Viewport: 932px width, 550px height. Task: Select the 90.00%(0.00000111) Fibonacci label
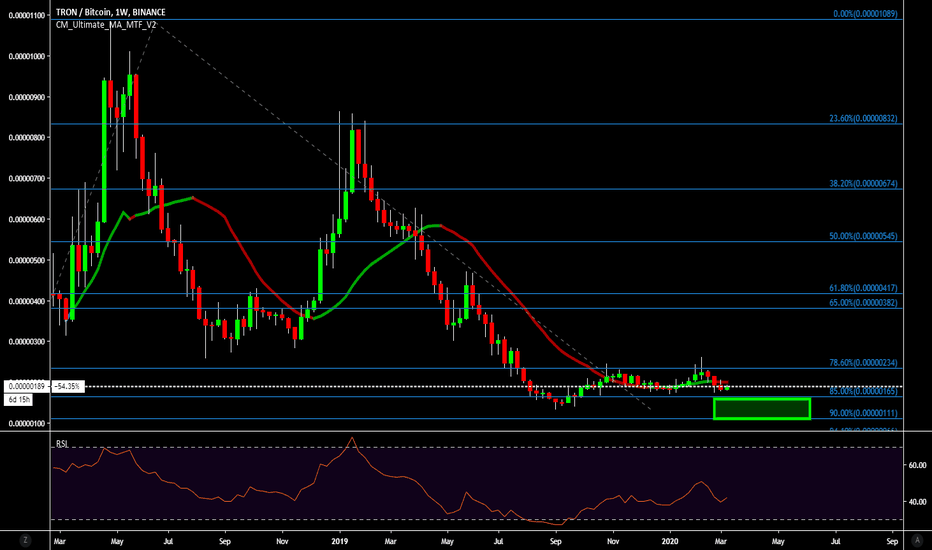(x=864, y=413)
